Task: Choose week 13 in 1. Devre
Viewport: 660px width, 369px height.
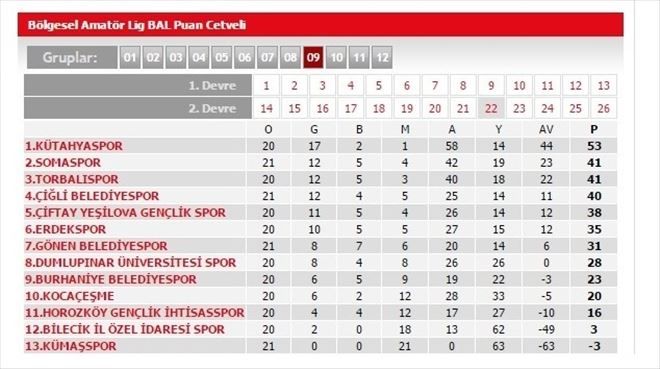Action: click(x=604, y=86)
